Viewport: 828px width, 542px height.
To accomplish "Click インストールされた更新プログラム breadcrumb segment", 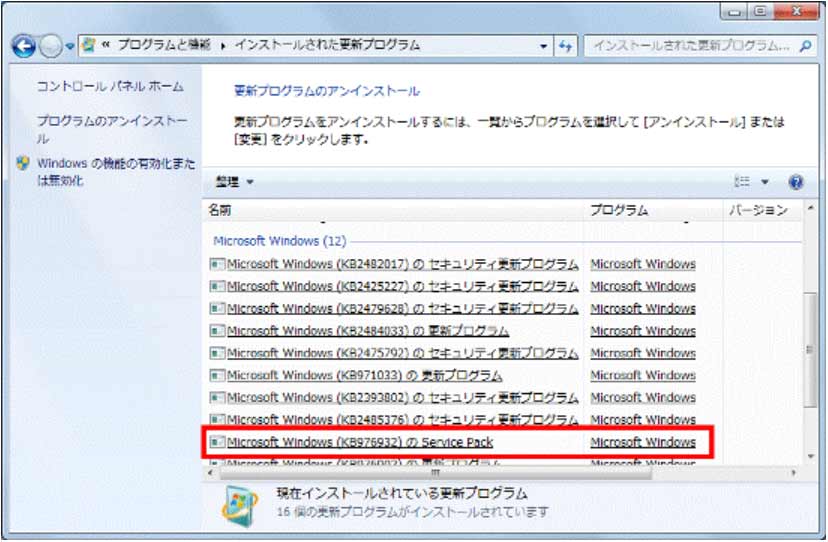I will click(327, 45).
